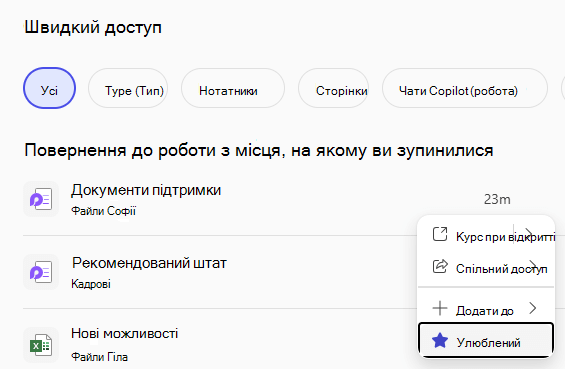
Task: Filter by Нотатники chip
Action: pyautogui.click(x=233, y=88)
